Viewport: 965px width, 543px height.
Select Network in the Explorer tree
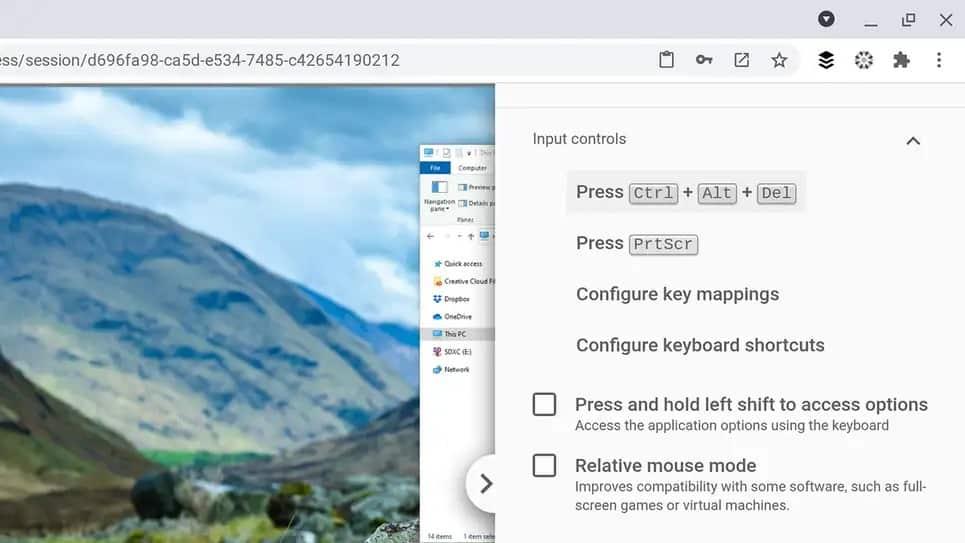[451, 369]
